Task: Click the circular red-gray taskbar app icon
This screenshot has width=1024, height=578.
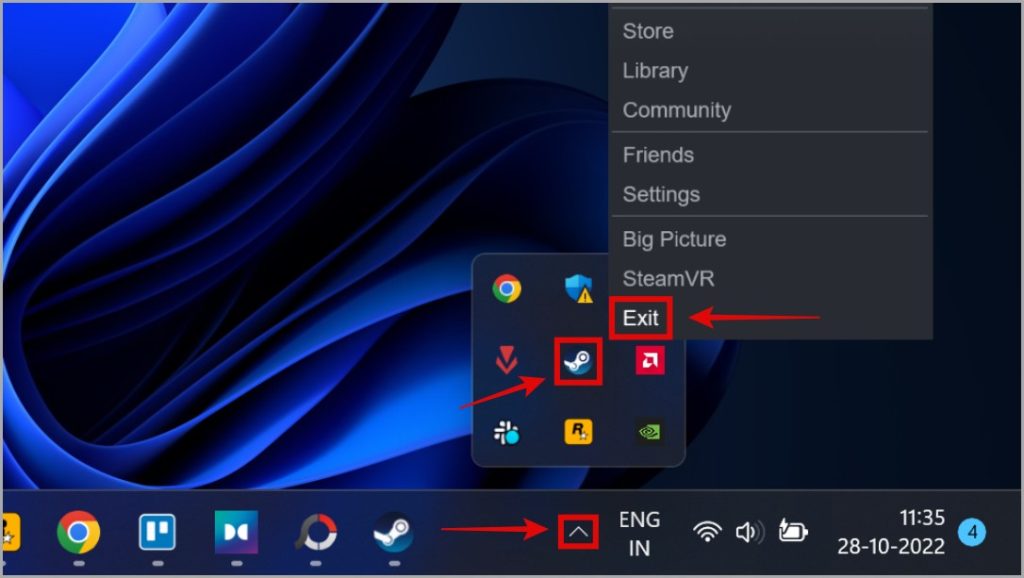Action: click(316, 532)
